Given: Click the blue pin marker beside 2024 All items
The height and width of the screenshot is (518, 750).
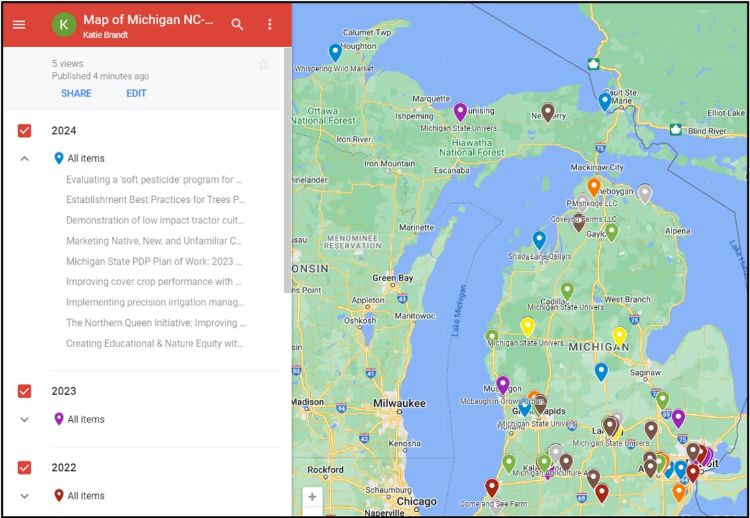Looking at the screenshot, I should coord(59,158).
